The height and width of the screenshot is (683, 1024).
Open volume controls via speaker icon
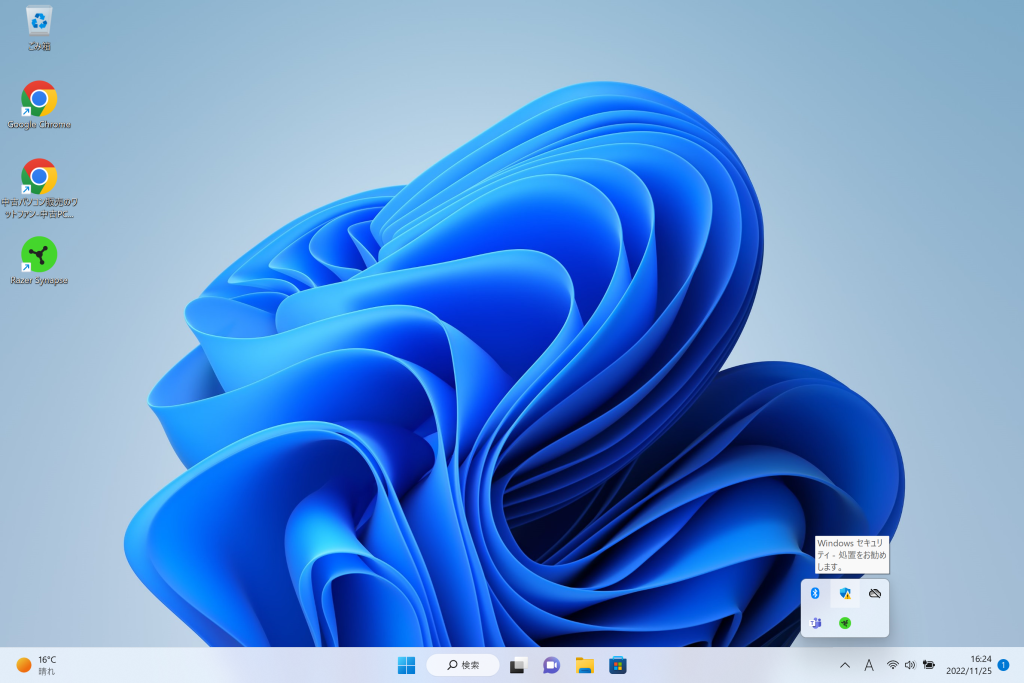click(x=910, y=665)
